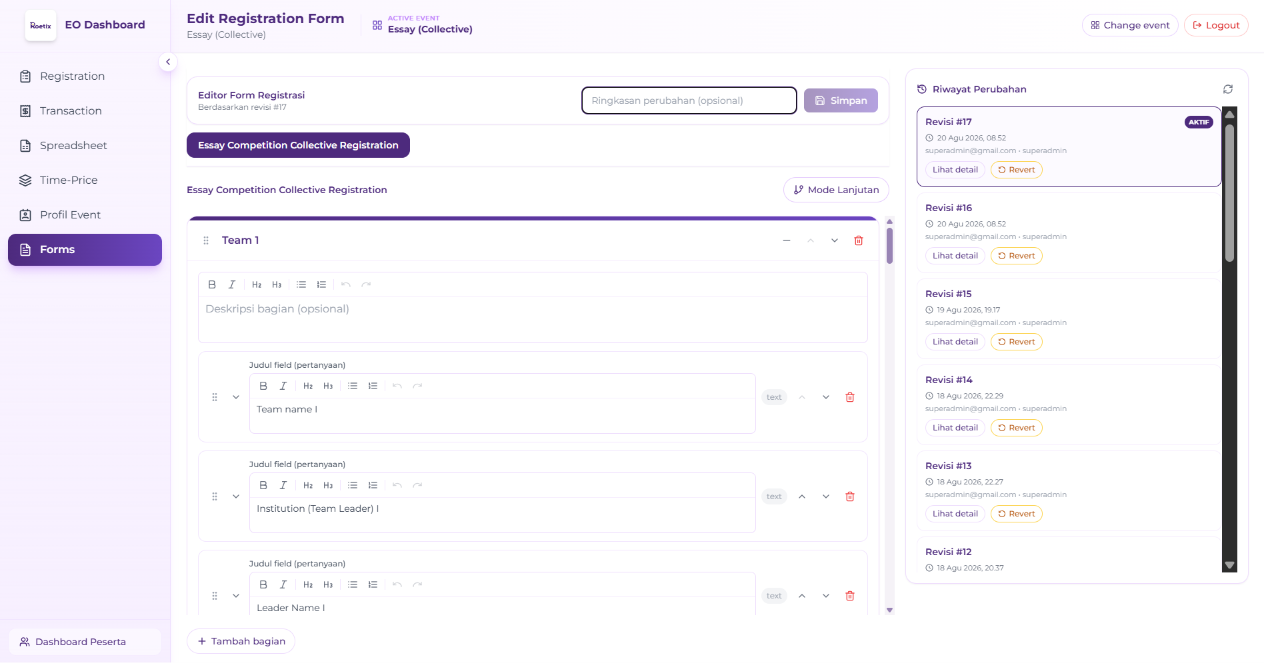Image resolution: width=1264 pixels, height=663 pixels.
Task: Move Team 1 section down with chevron
Action: coord(834,241)
